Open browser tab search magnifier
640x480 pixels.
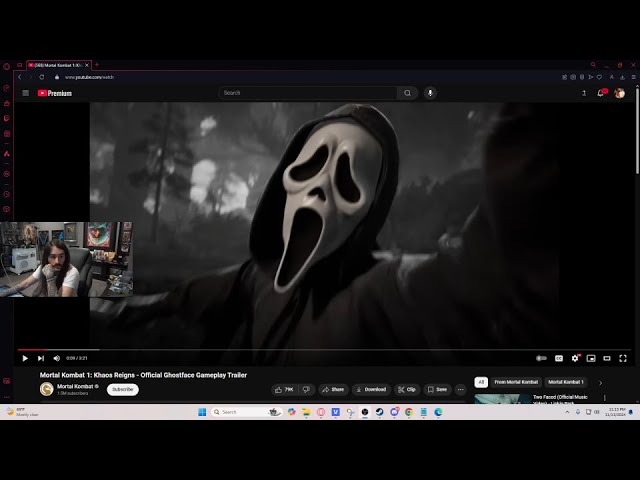[593, 64]
